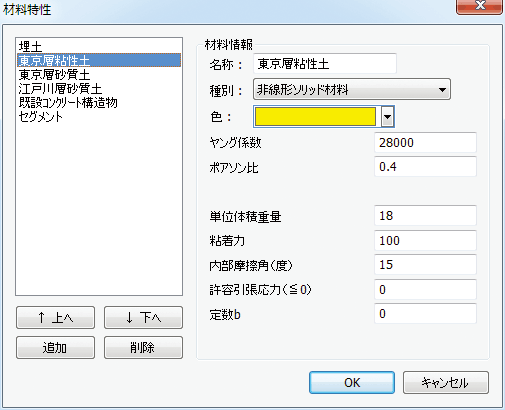Click the 削除 delete button
This screenshot has width=505, height=410.
[143, 348]
